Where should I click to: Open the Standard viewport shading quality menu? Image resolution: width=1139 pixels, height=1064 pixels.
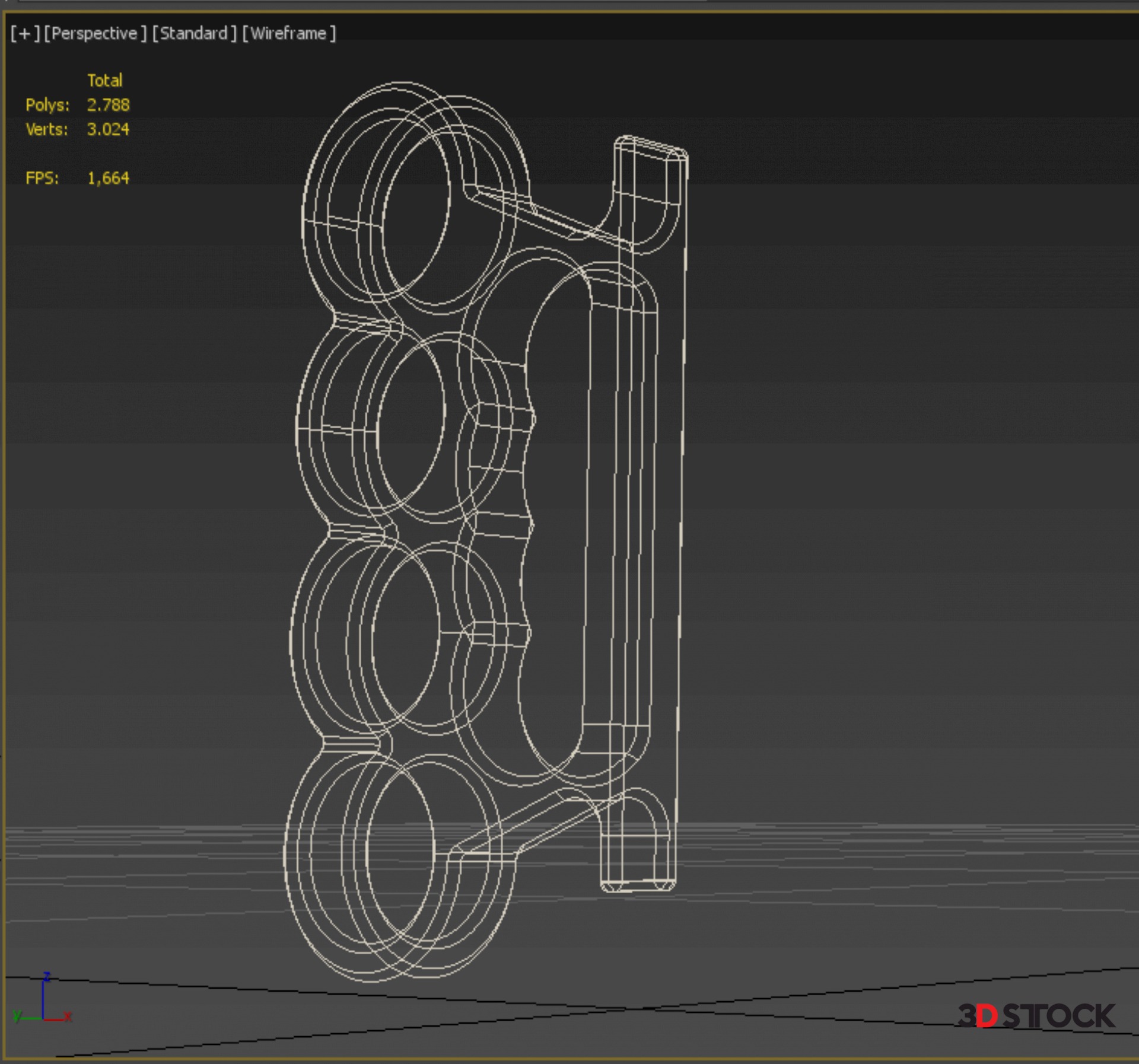[195, 34]
